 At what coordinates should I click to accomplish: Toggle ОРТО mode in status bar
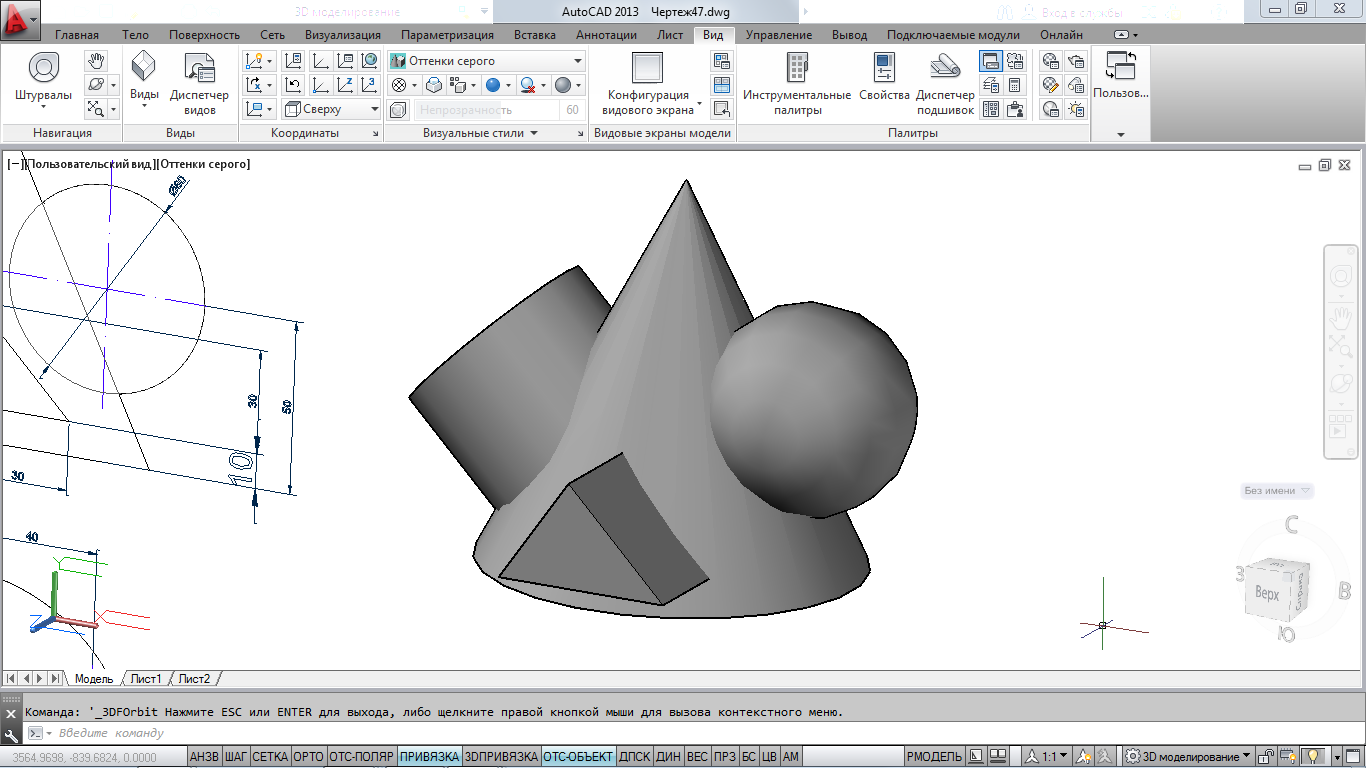[x=308, y=757]
